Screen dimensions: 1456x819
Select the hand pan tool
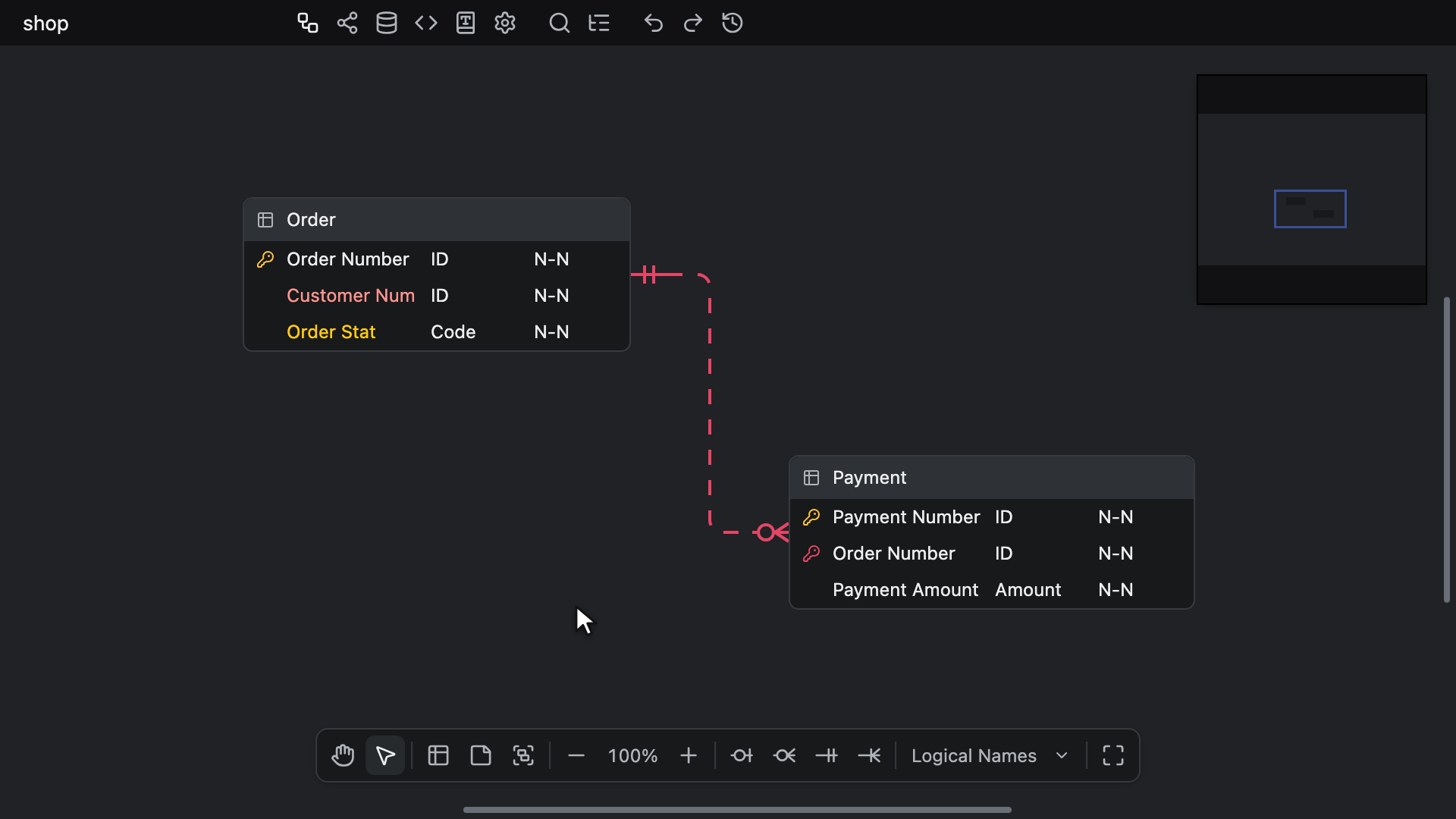point(343,755)
